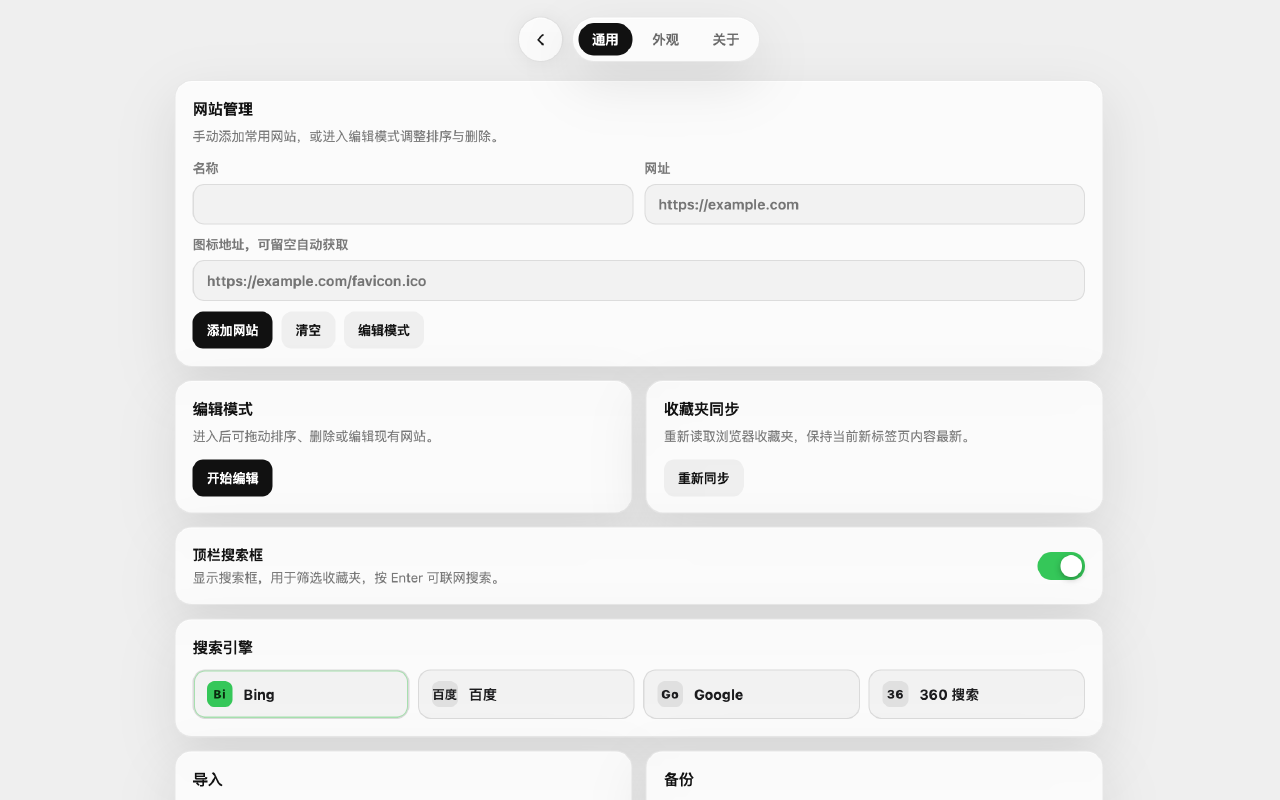Click the back arrow button
The width and height of the screenshot is (1280, 800).
point(540,40)
